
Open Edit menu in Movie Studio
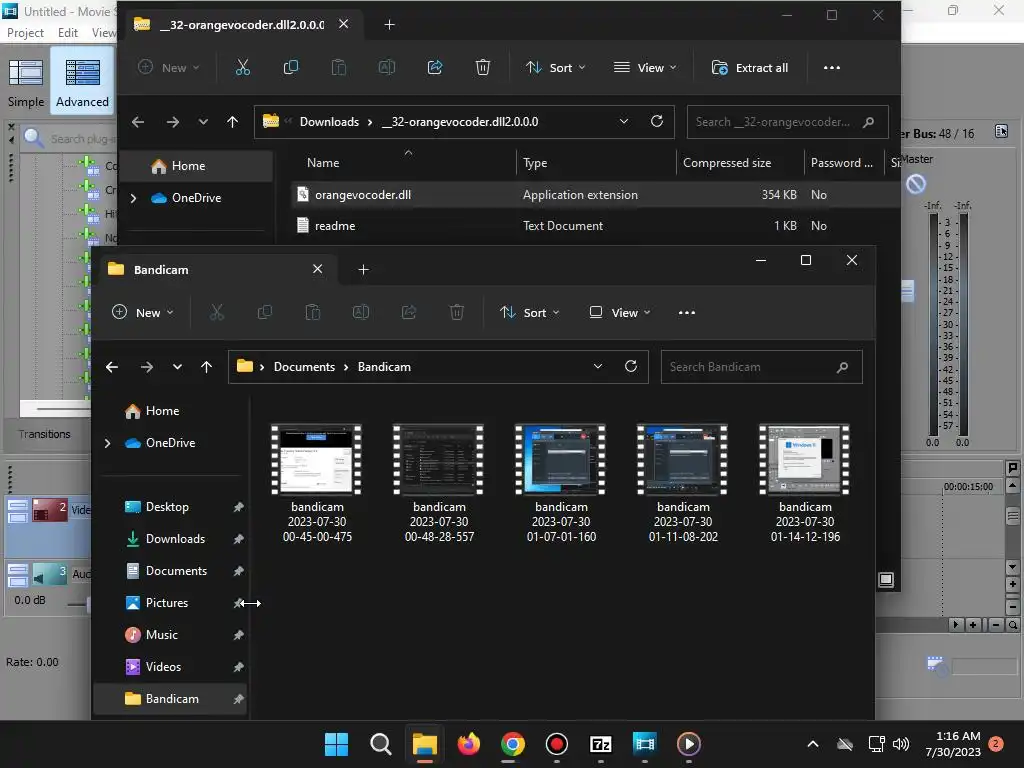(67, 33)
